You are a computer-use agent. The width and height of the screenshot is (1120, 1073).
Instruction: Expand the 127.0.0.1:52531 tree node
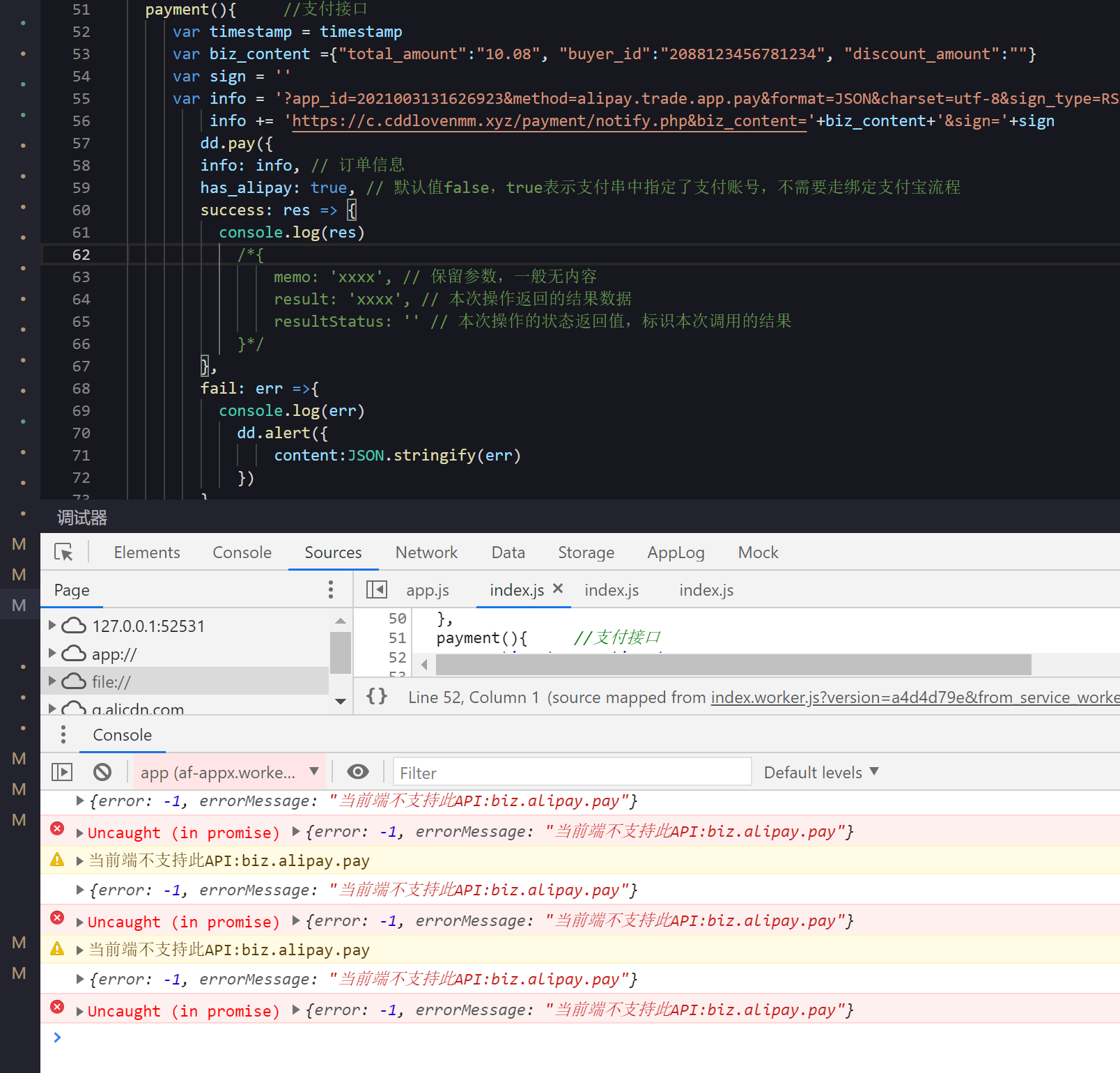tap(52, 626)
